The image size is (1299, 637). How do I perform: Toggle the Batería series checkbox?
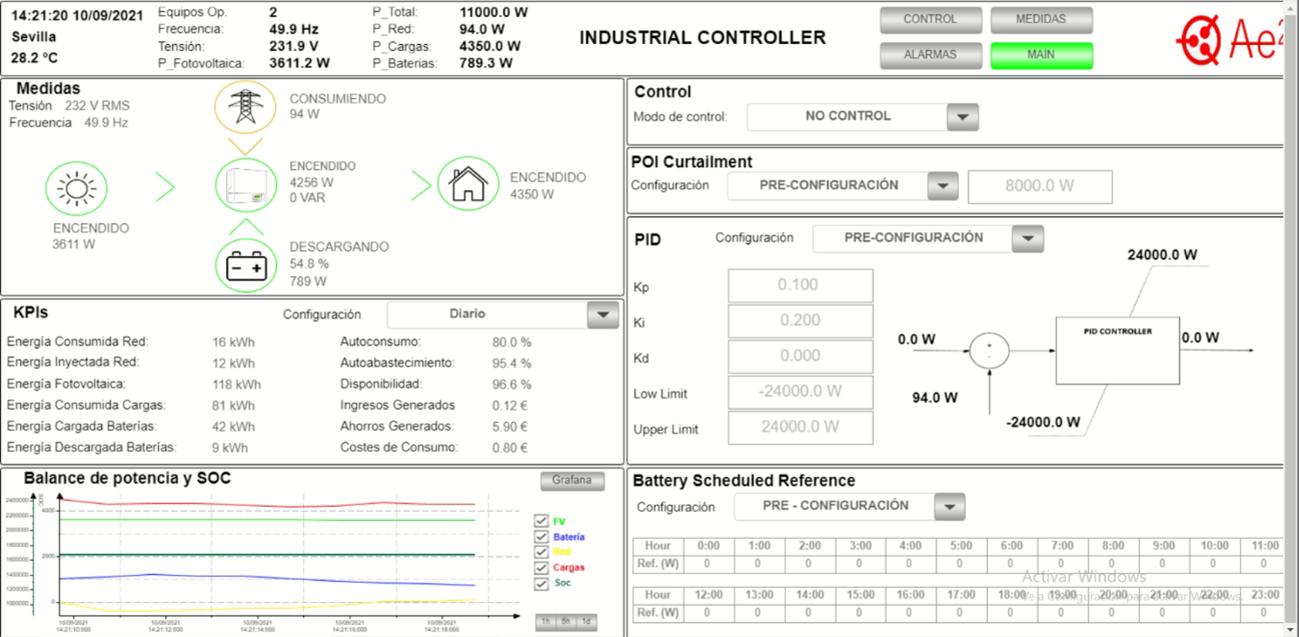(x=541, y=537)
